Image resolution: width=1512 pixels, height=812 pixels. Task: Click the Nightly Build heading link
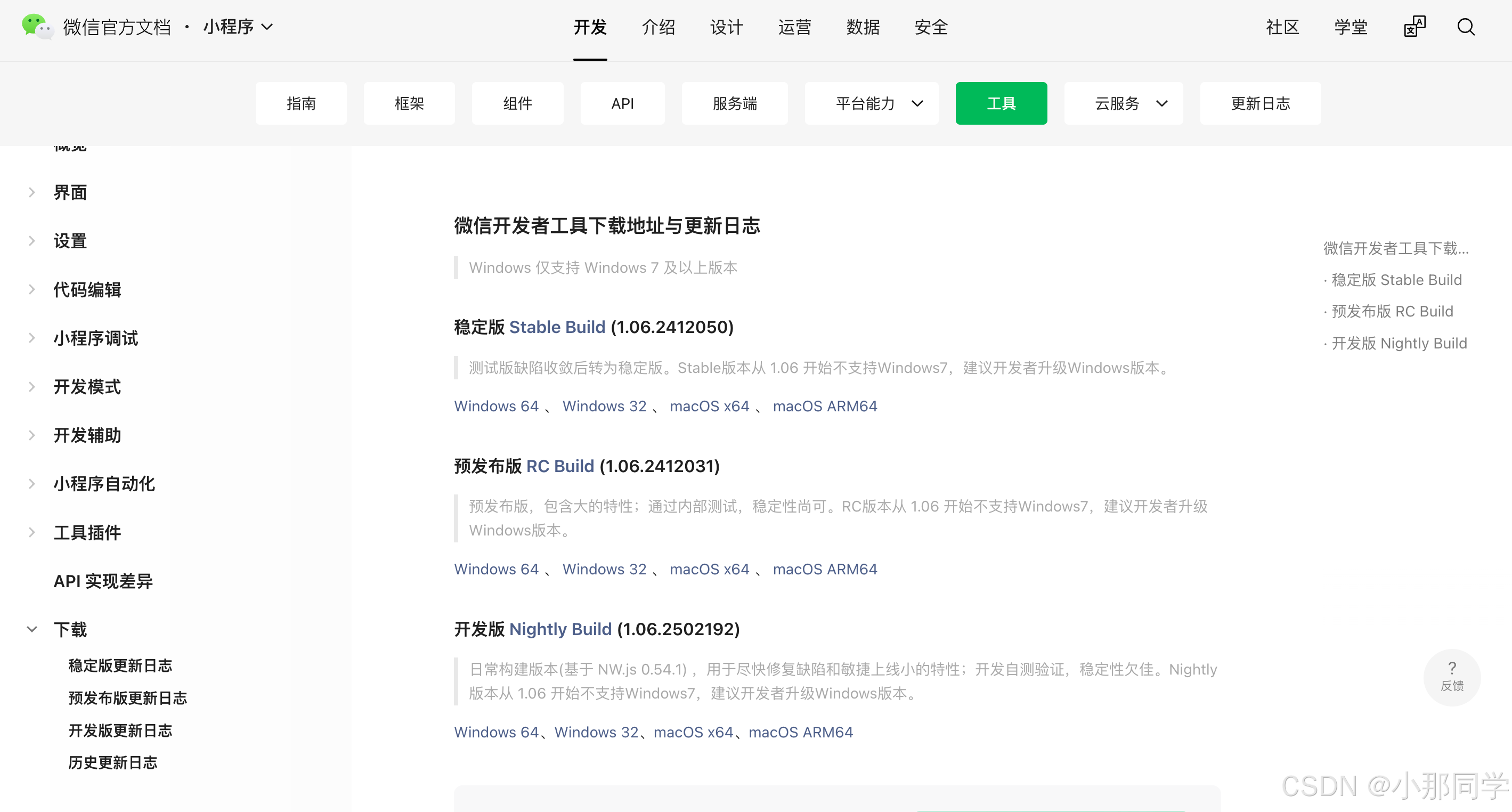coord(560,629)
